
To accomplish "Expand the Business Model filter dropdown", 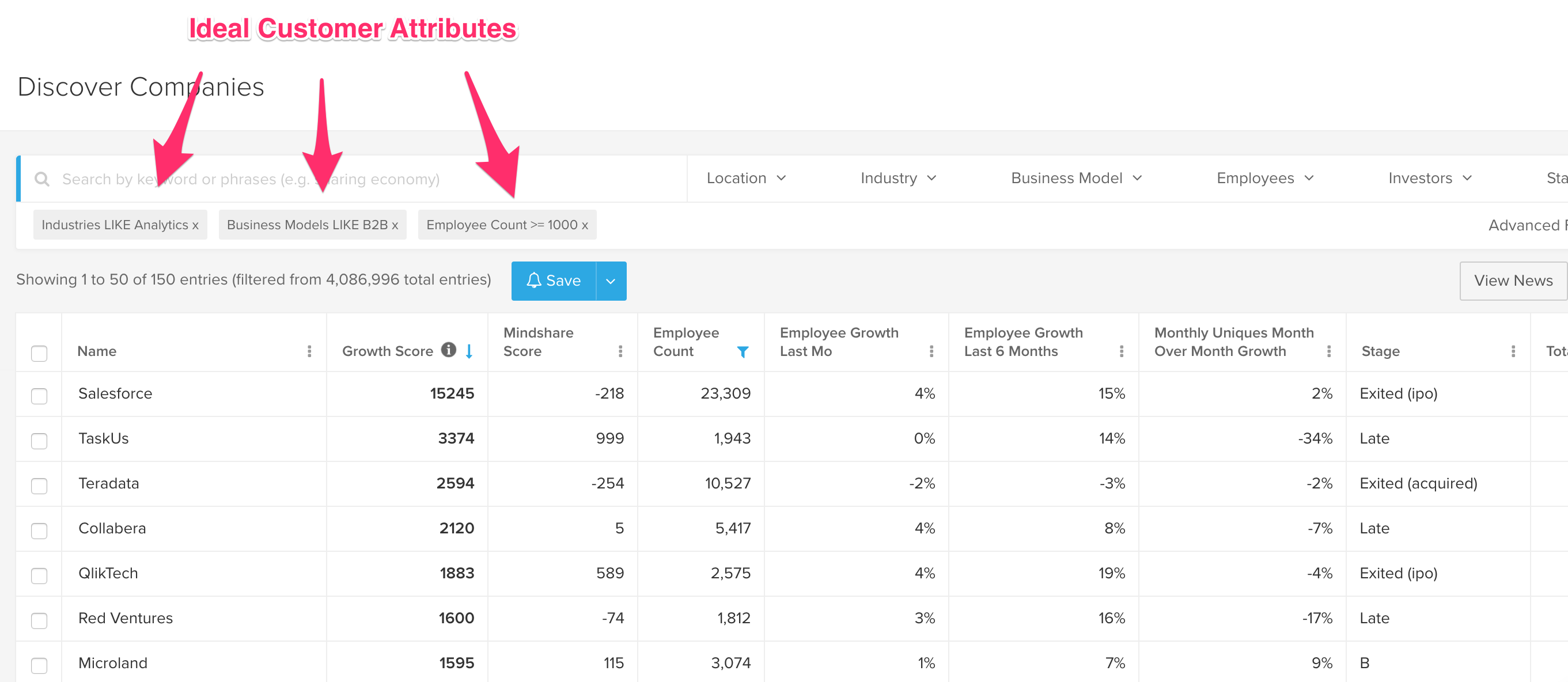I will tap(1076, 179).
